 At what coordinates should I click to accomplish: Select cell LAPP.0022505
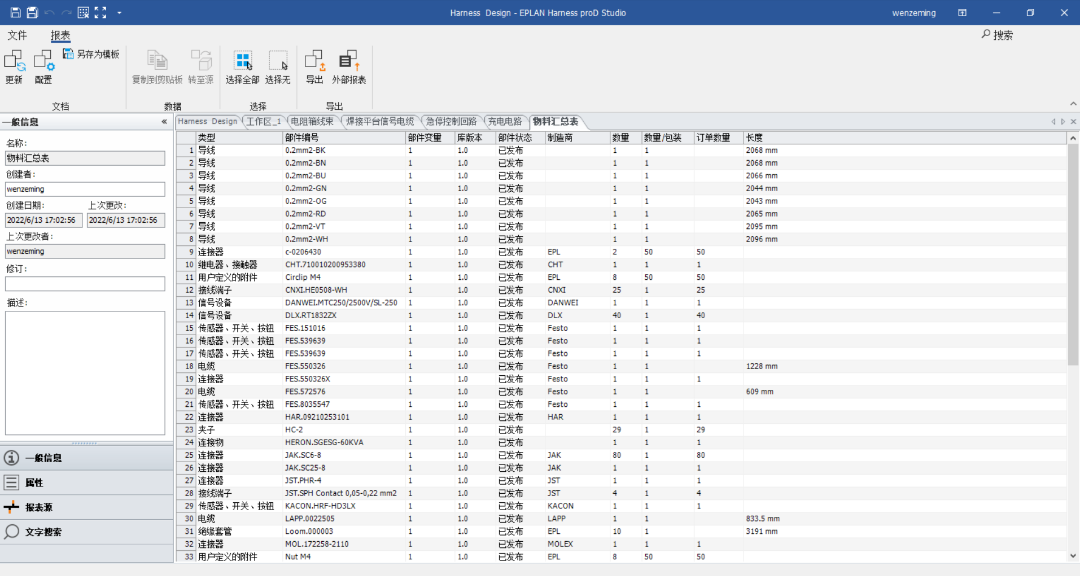(344, 519)
